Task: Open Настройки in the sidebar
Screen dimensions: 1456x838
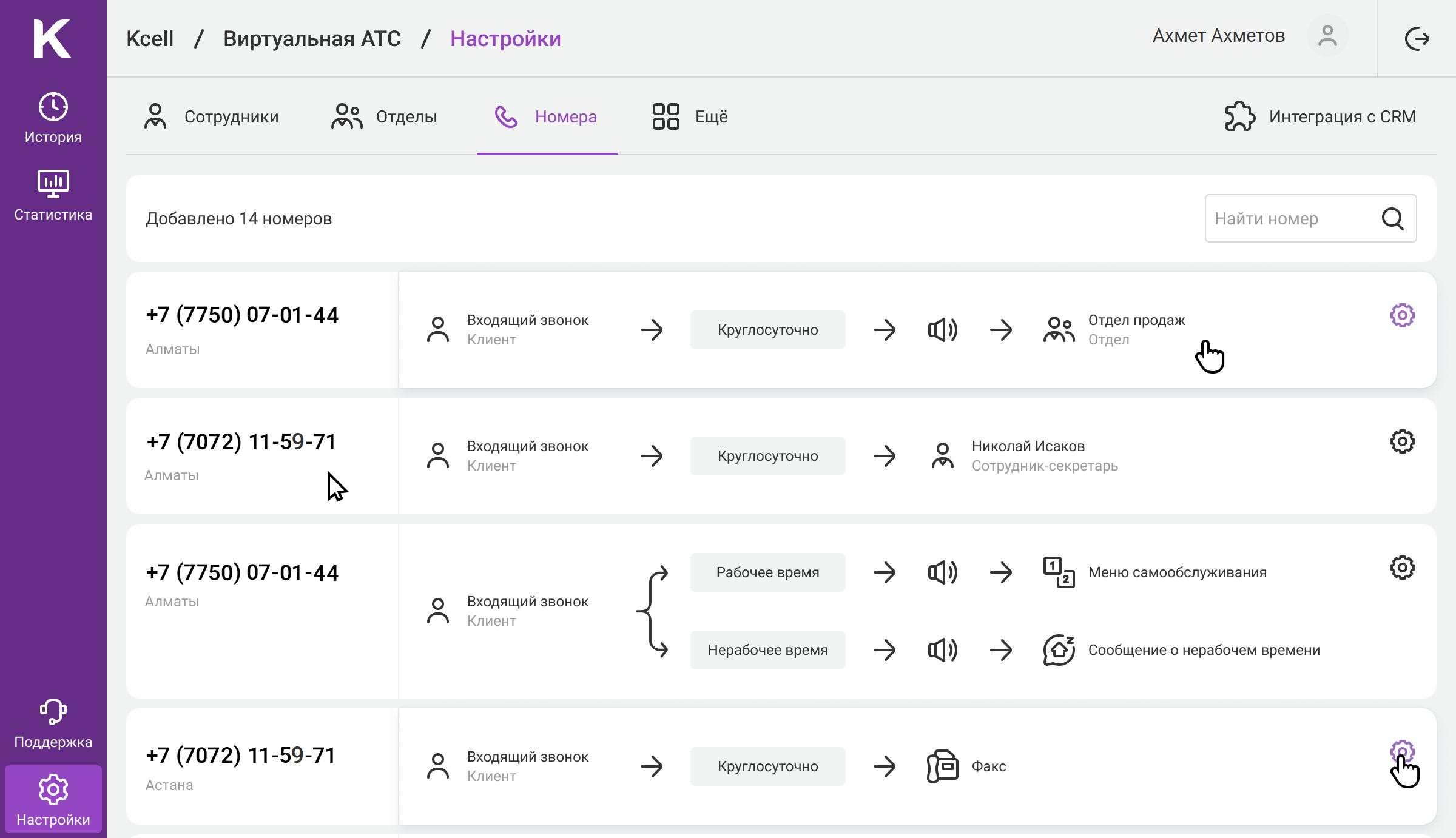Action: pos(53,800)
